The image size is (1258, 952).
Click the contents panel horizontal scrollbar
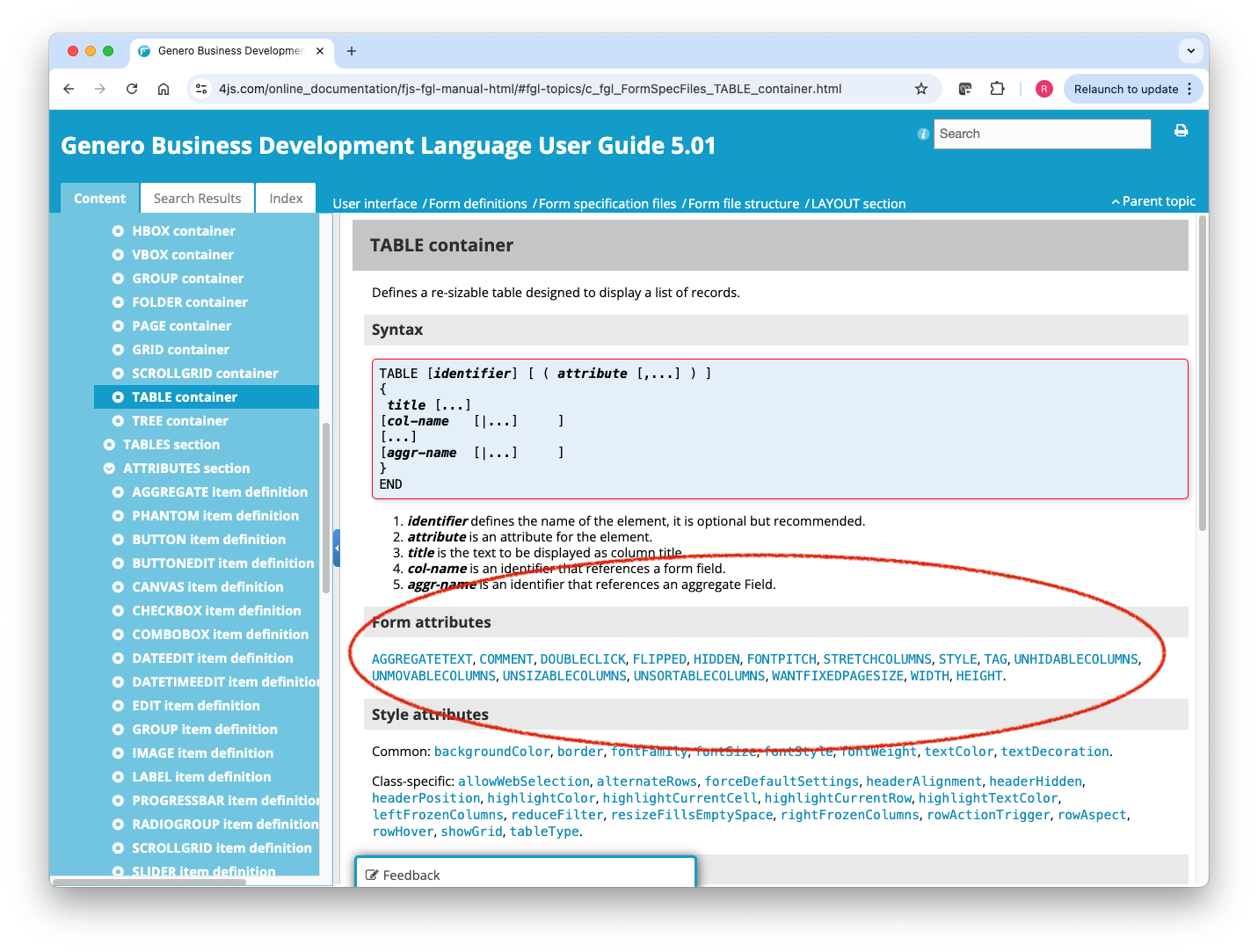click(149, 882)
